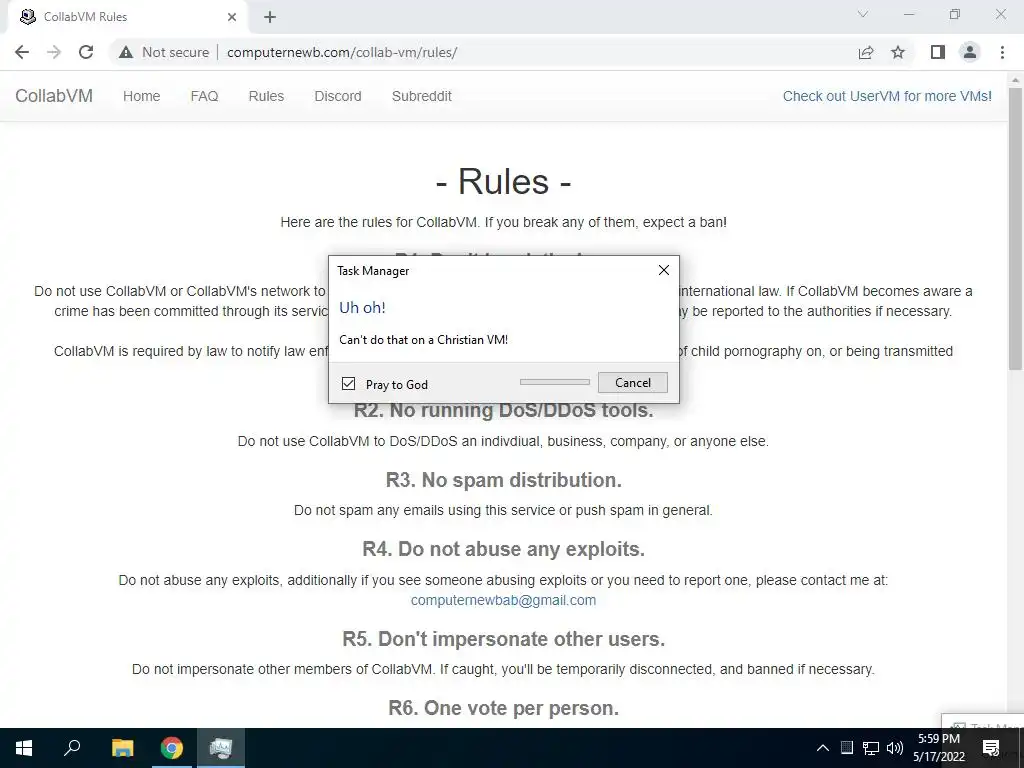Click Cancel in the Task Manager dialog
The image size is (1024, 768).
[632, 383]
